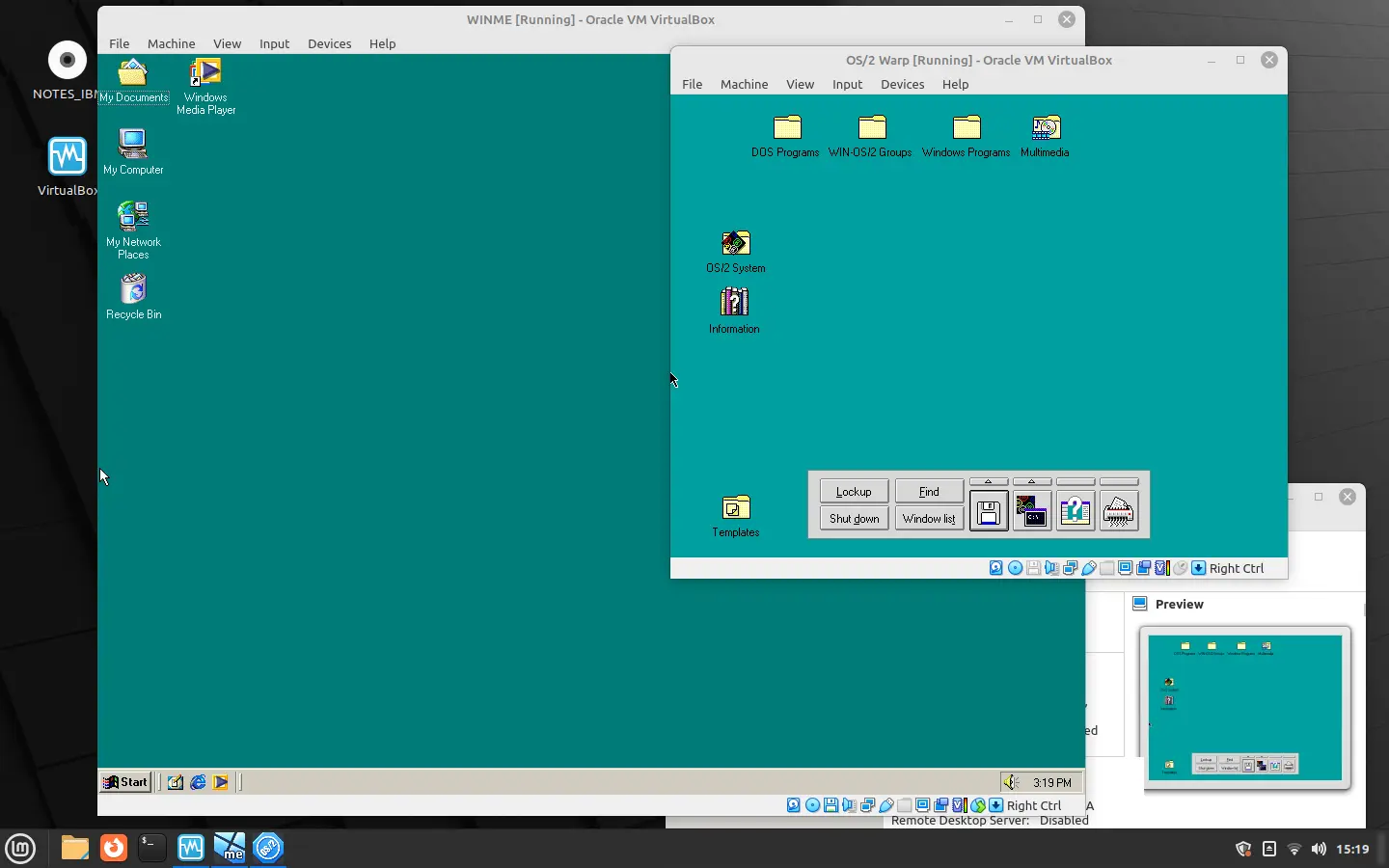The width and height of the screenshot is (1389, 868).
Task: Select the VirtualBox shortcut on the host desktop
Action: pyautogui.click(x=68, y=168)
